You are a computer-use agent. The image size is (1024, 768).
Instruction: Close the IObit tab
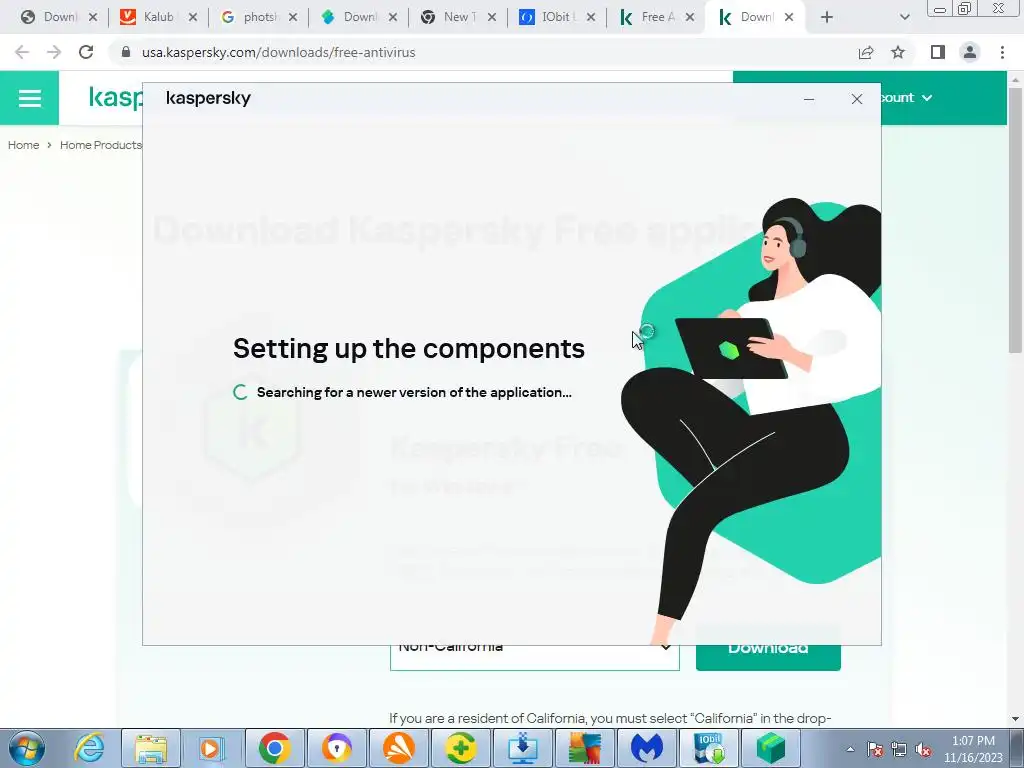point(591,18)
